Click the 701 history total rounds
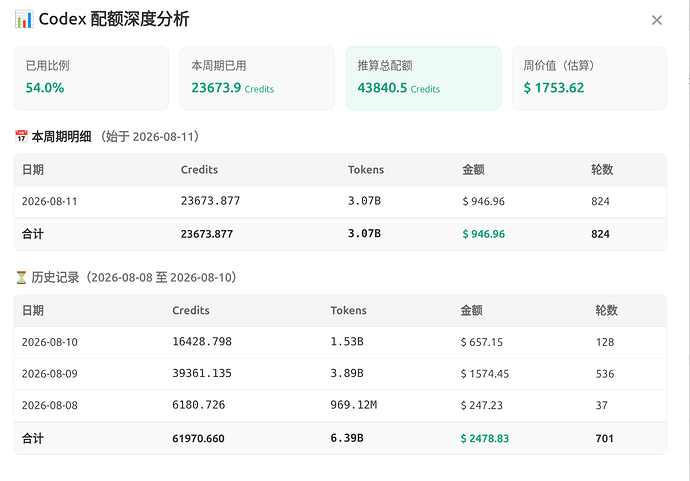The image size is (690, 481). (x=605, y=439)
